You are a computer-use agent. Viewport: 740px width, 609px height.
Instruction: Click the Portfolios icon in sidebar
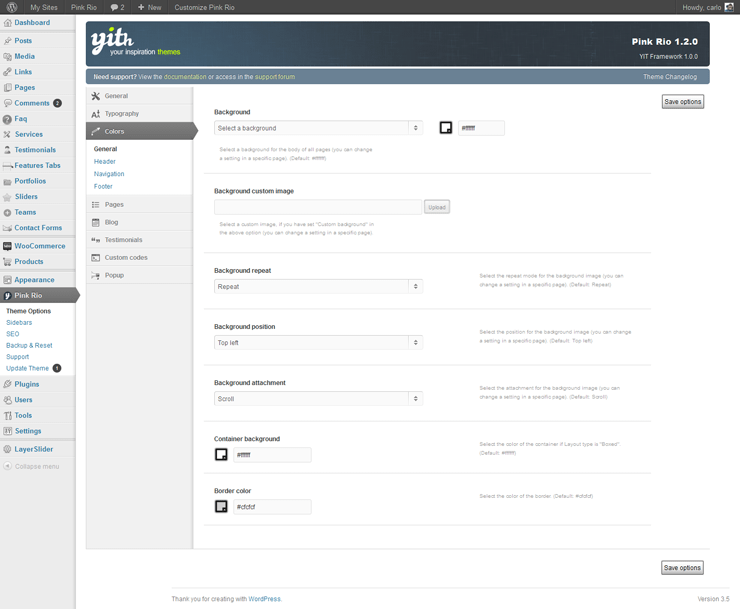coord(8,181)
